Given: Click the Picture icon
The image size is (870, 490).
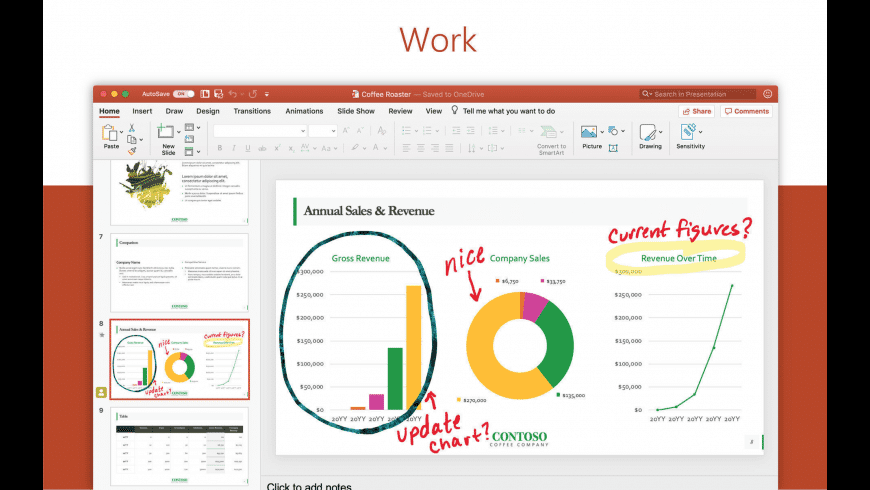Looking at the screenshot, I should [589, 132].
